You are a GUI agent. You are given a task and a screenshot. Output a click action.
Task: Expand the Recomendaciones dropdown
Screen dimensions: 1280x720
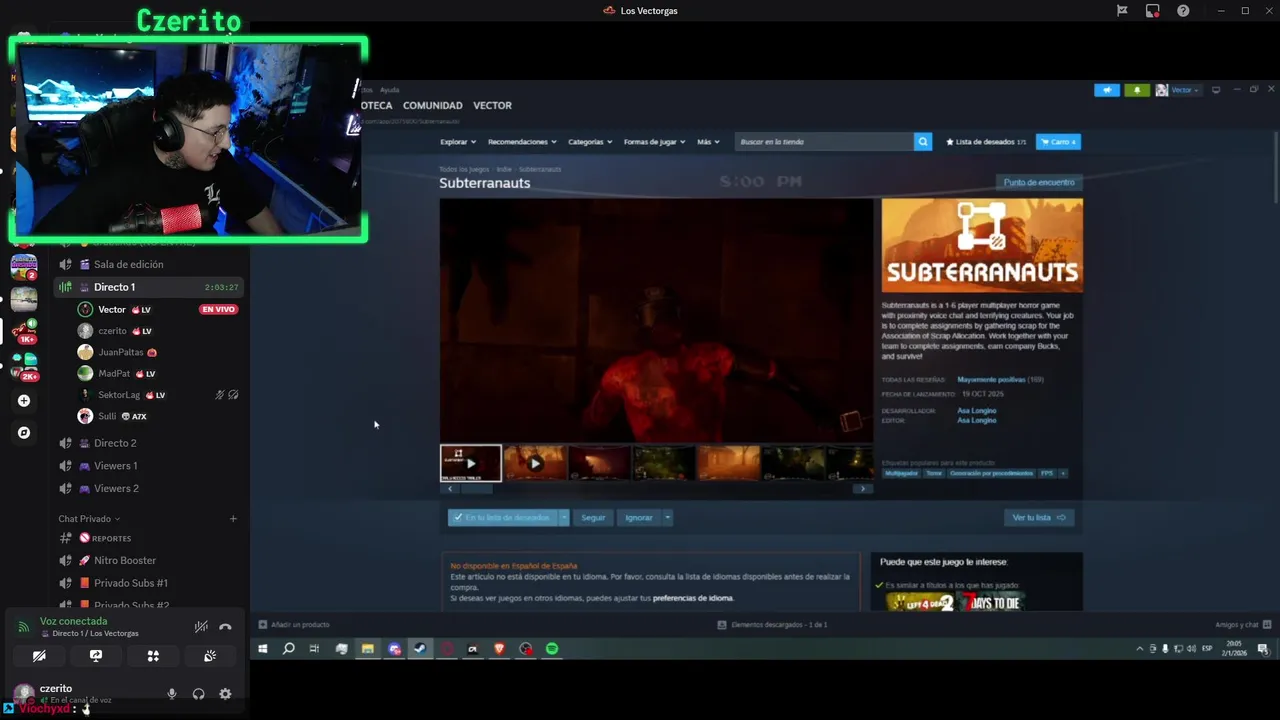(x=522, y=142)
